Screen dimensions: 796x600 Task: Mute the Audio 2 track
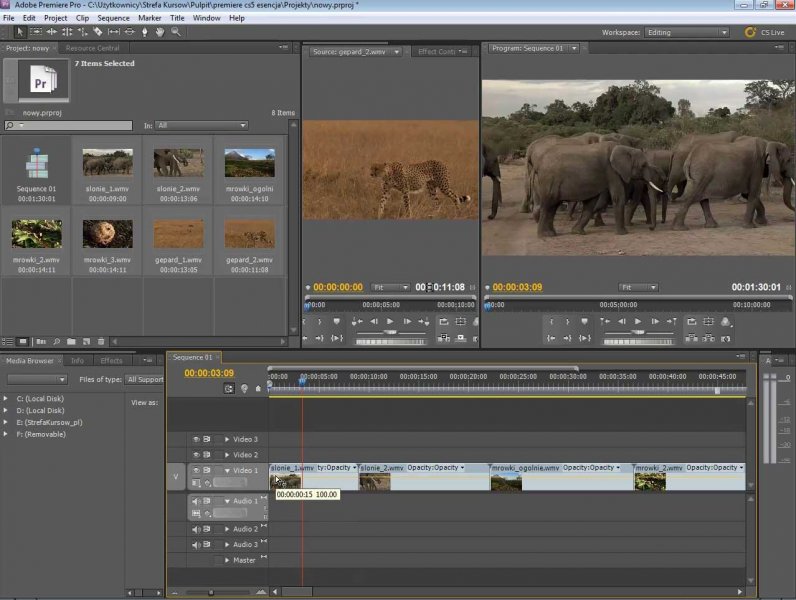tap(196, 529)
